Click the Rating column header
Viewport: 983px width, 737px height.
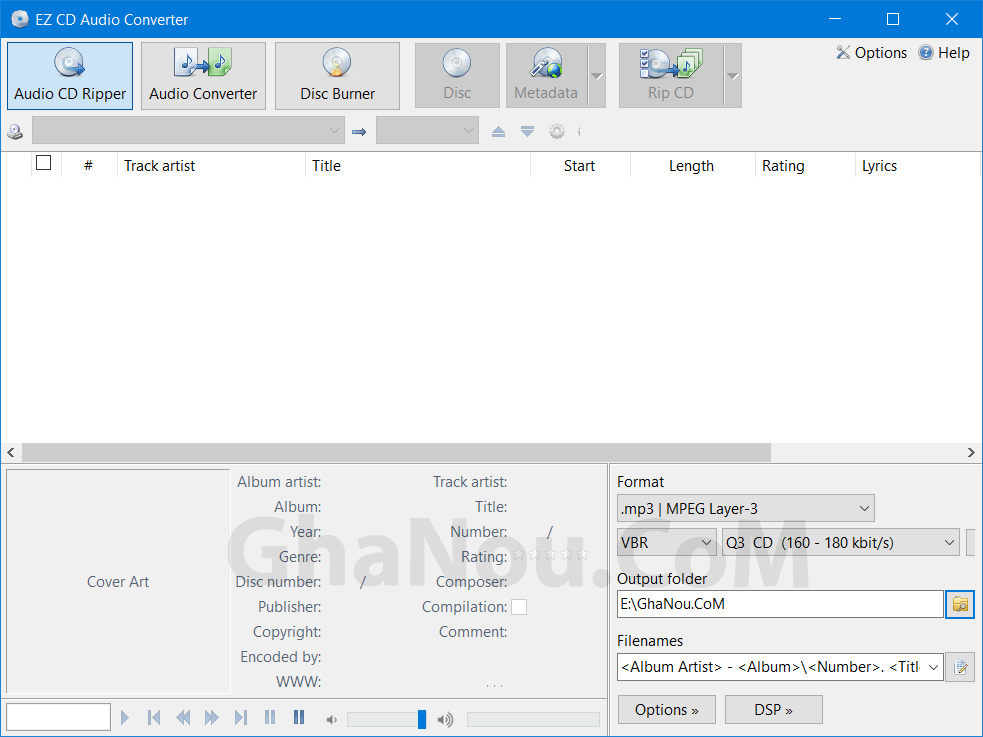[x=805, y=165]
